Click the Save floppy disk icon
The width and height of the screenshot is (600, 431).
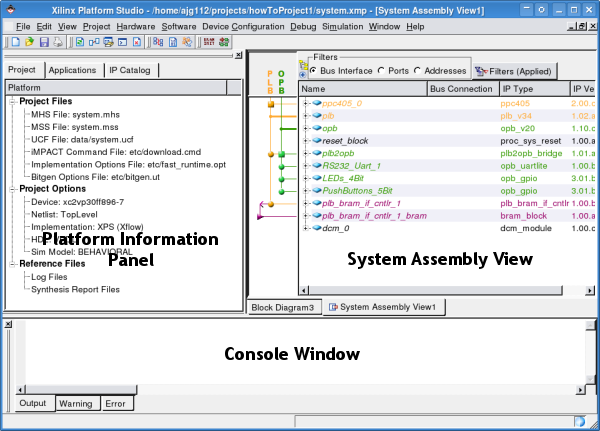pyautogui.click(x=44, y=42)
